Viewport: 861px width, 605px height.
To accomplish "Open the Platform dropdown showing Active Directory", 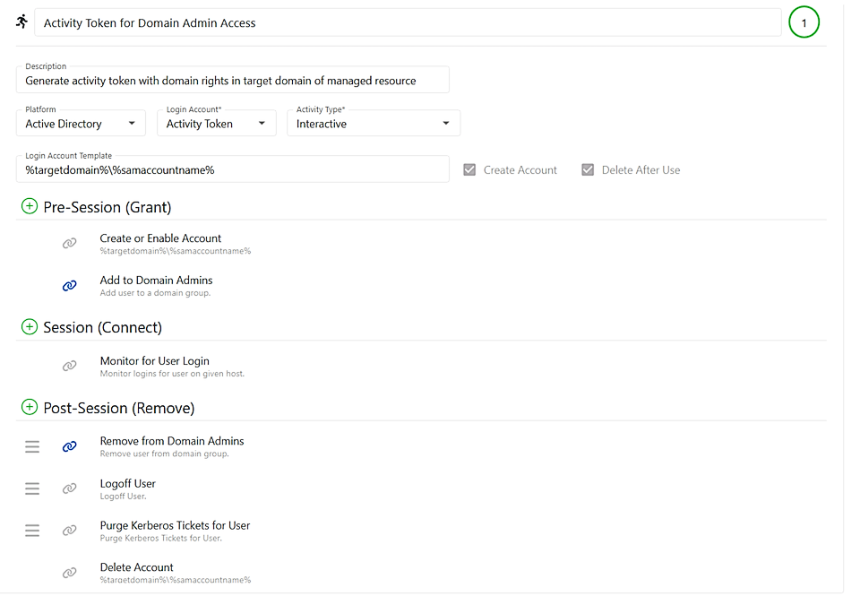I will click(80, 123).
